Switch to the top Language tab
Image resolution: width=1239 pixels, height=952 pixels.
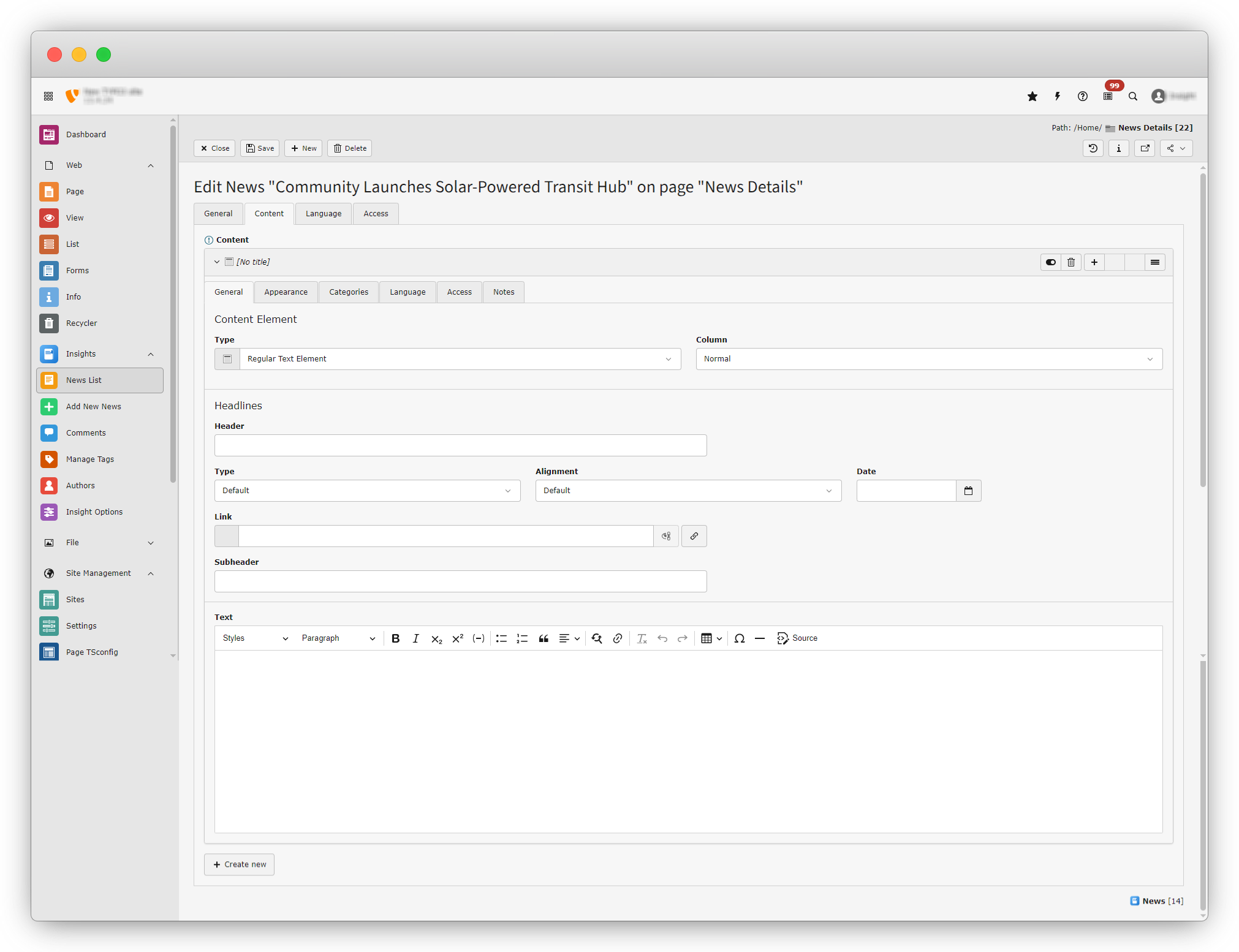(323, 214)
